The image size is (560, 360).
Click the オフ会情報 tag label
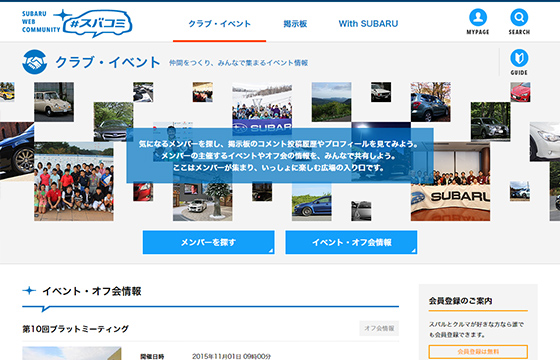point(379,328)
